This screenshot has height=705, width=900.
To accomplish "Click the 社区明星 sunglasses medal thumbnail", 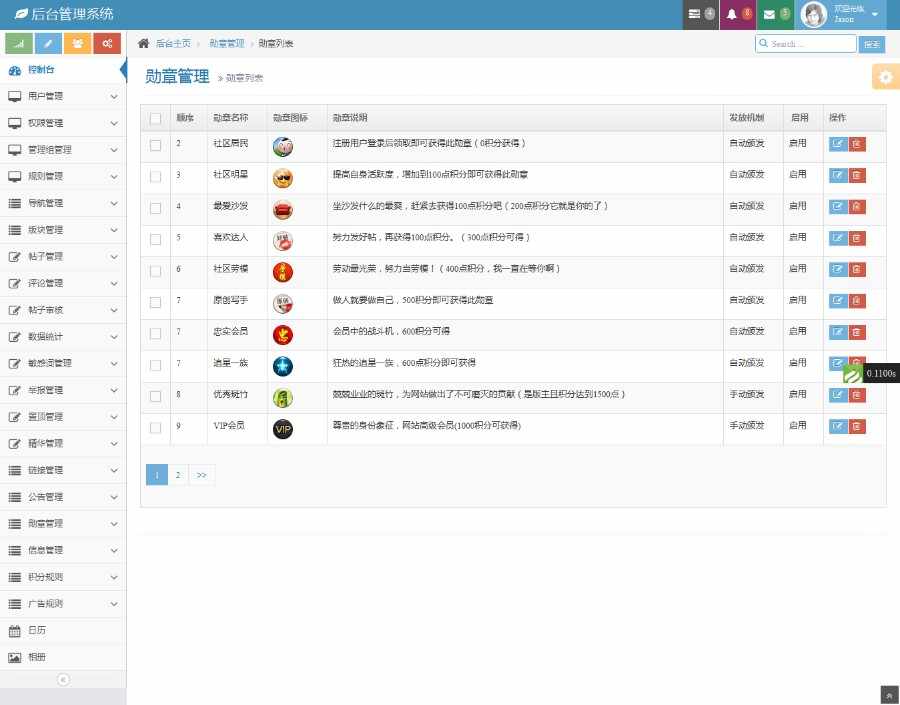I will pos(283,179).
